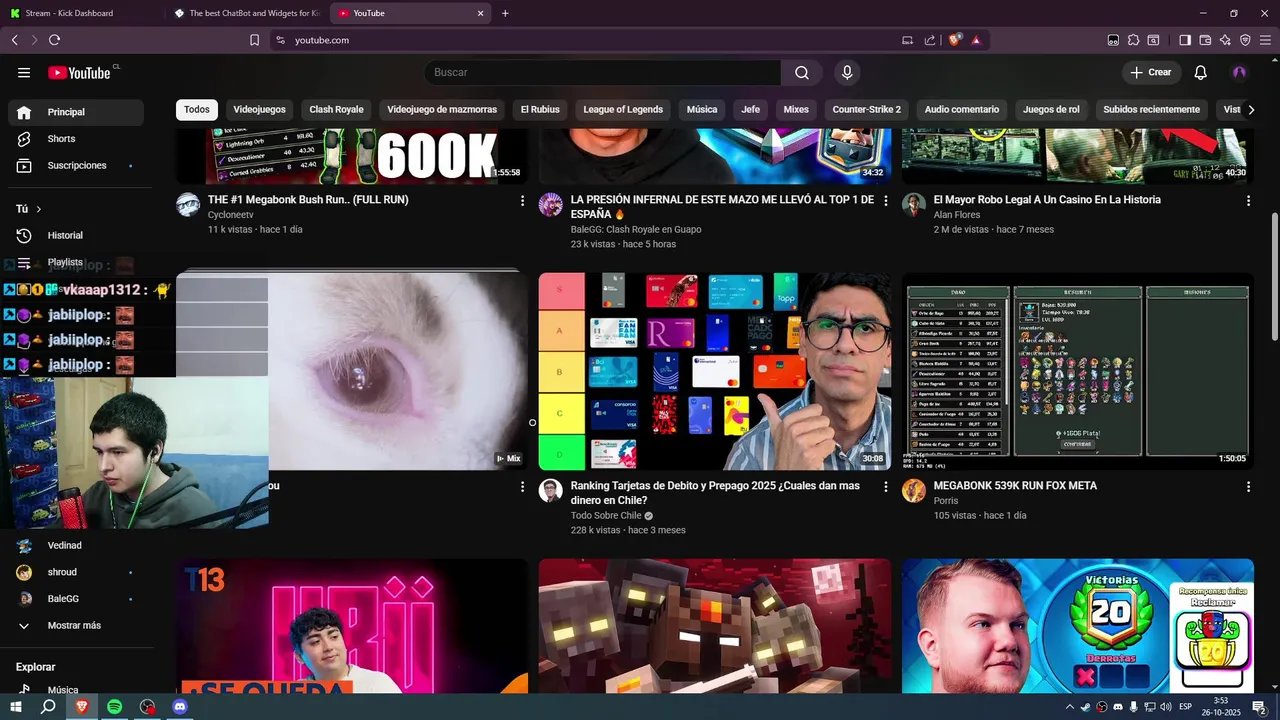This screenshot has height=720, width=1280.
Task: Open the Ranking Tarjetas tier list thumbnail
Action: pyautogui.click(x=715, y=371)
